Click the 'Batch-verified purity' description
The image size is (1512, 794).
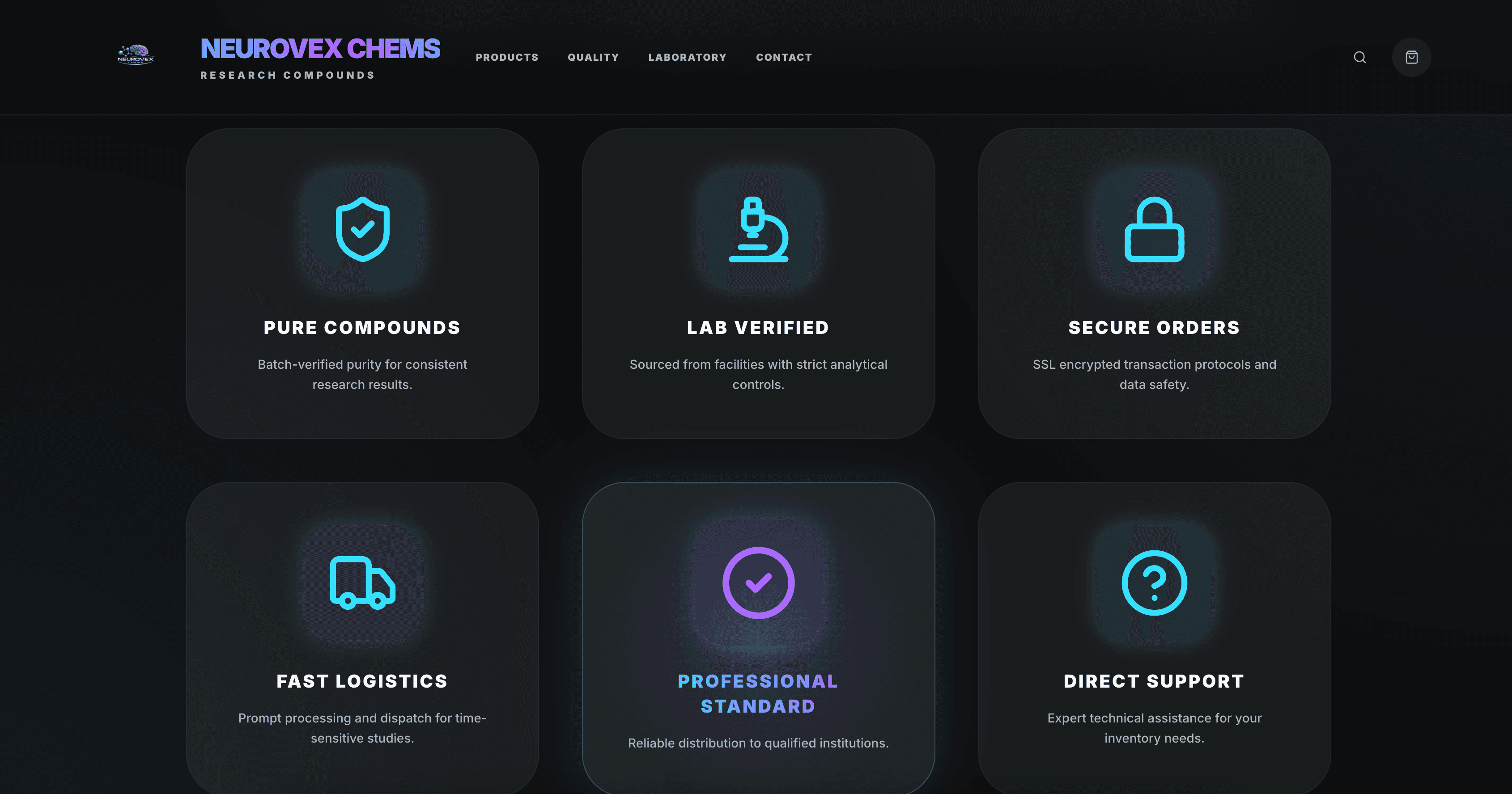point(362,374)
